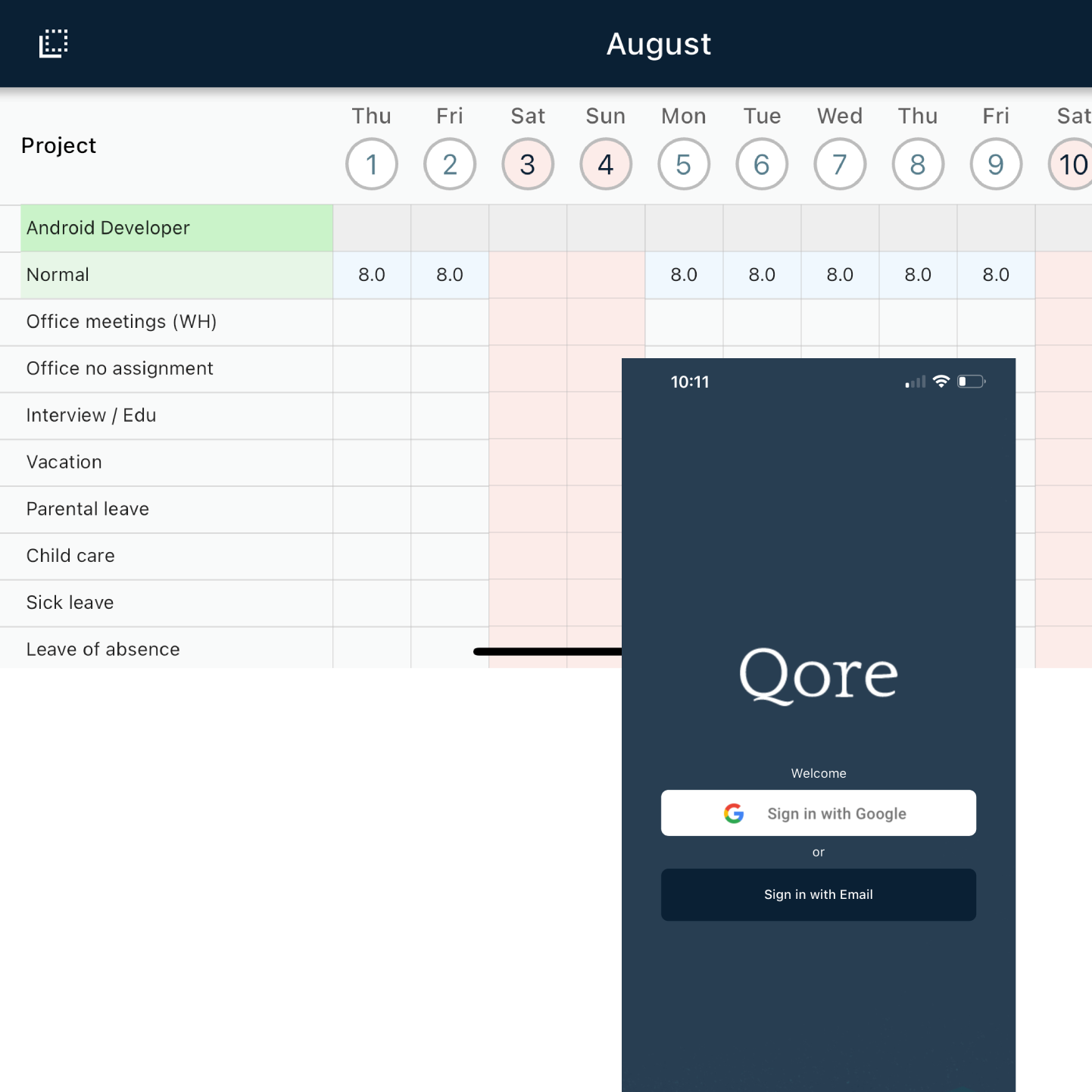
Task: Select day 2 Friday circle
Action: (x=450, y=164)
